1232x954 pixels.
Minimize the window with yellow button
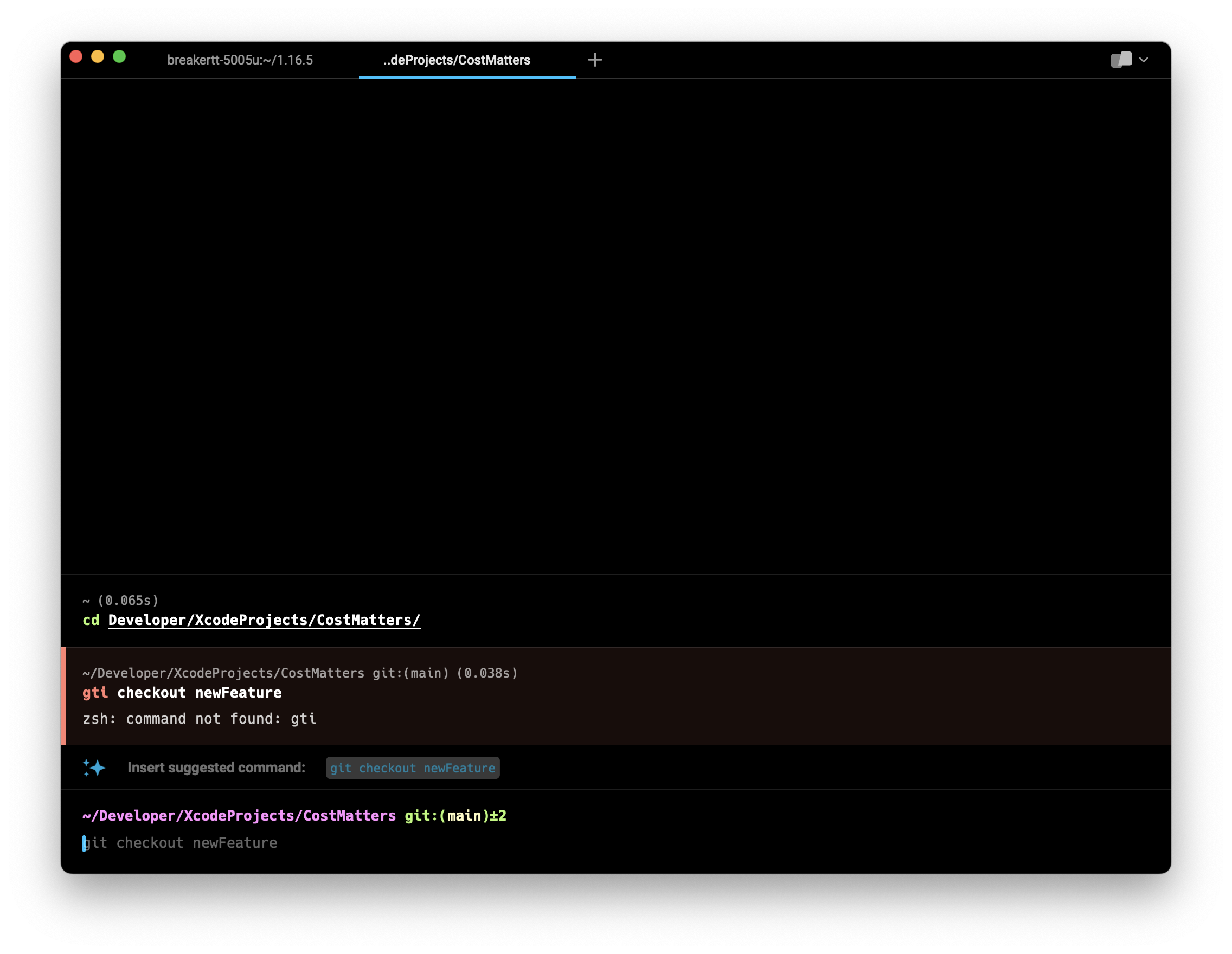coord(98,56)
